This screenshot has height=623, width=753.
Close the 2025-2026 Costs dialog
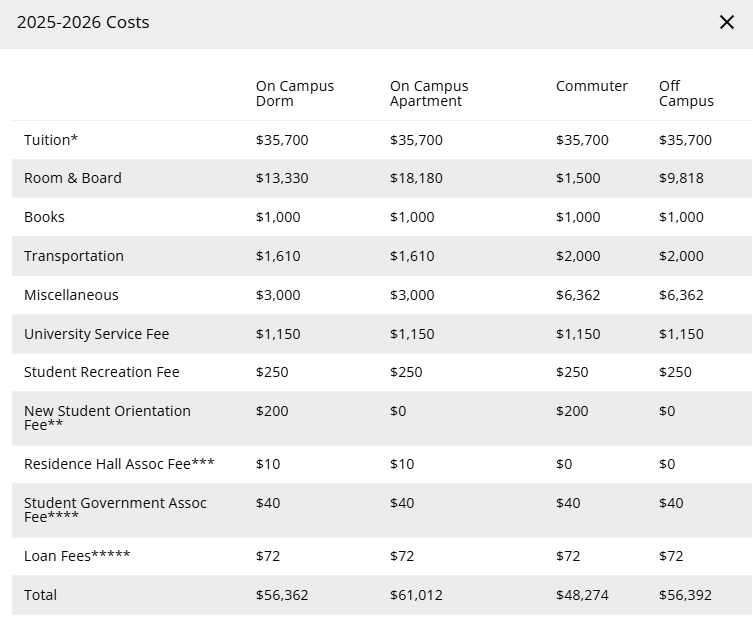[x=727, y=22]
